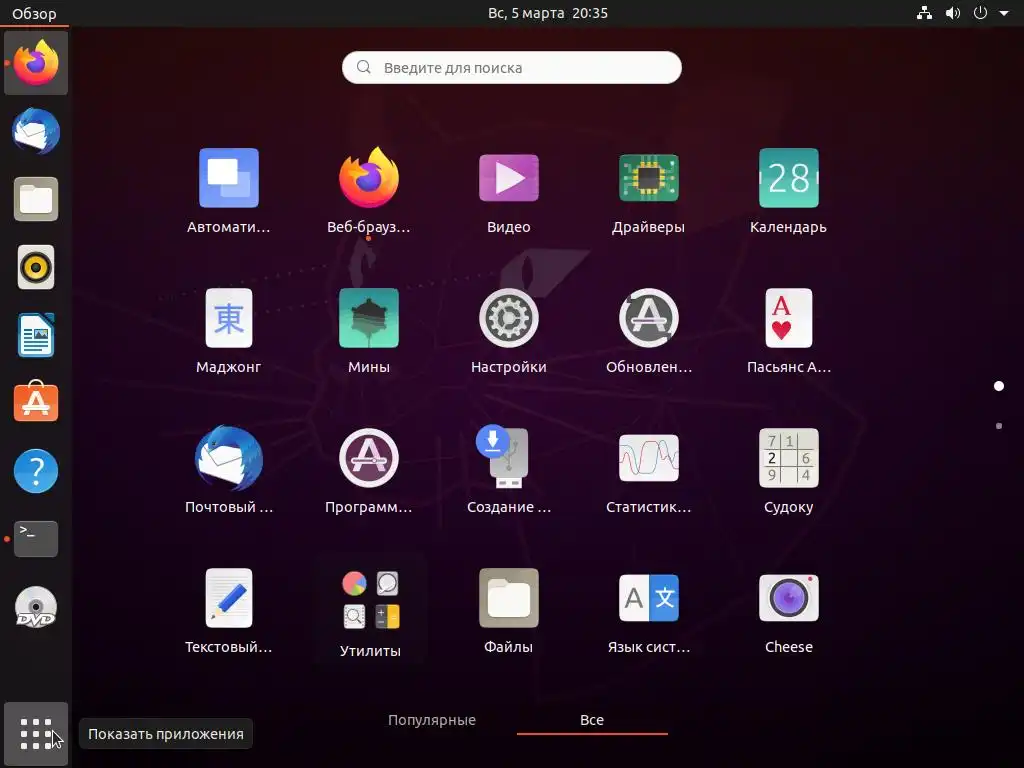Switch to the Популярные tab
The width and height of the screenshot is (1024, 768).
[432, 720]
